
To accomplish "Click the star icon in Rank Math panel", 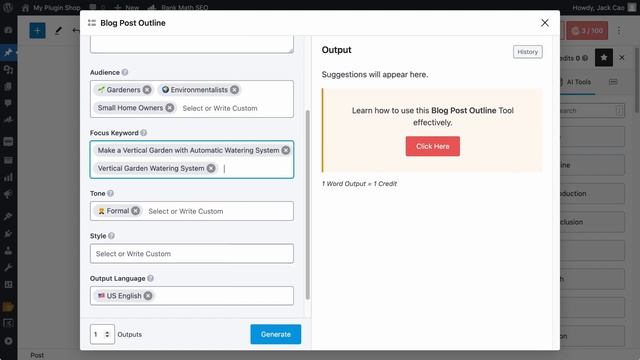I will (604, 58).
